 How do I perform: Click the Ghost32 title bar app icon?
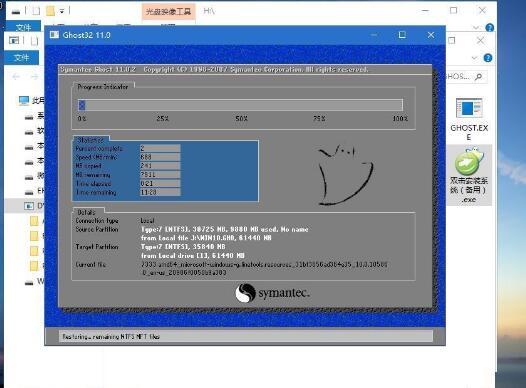[x=54, y=35]
